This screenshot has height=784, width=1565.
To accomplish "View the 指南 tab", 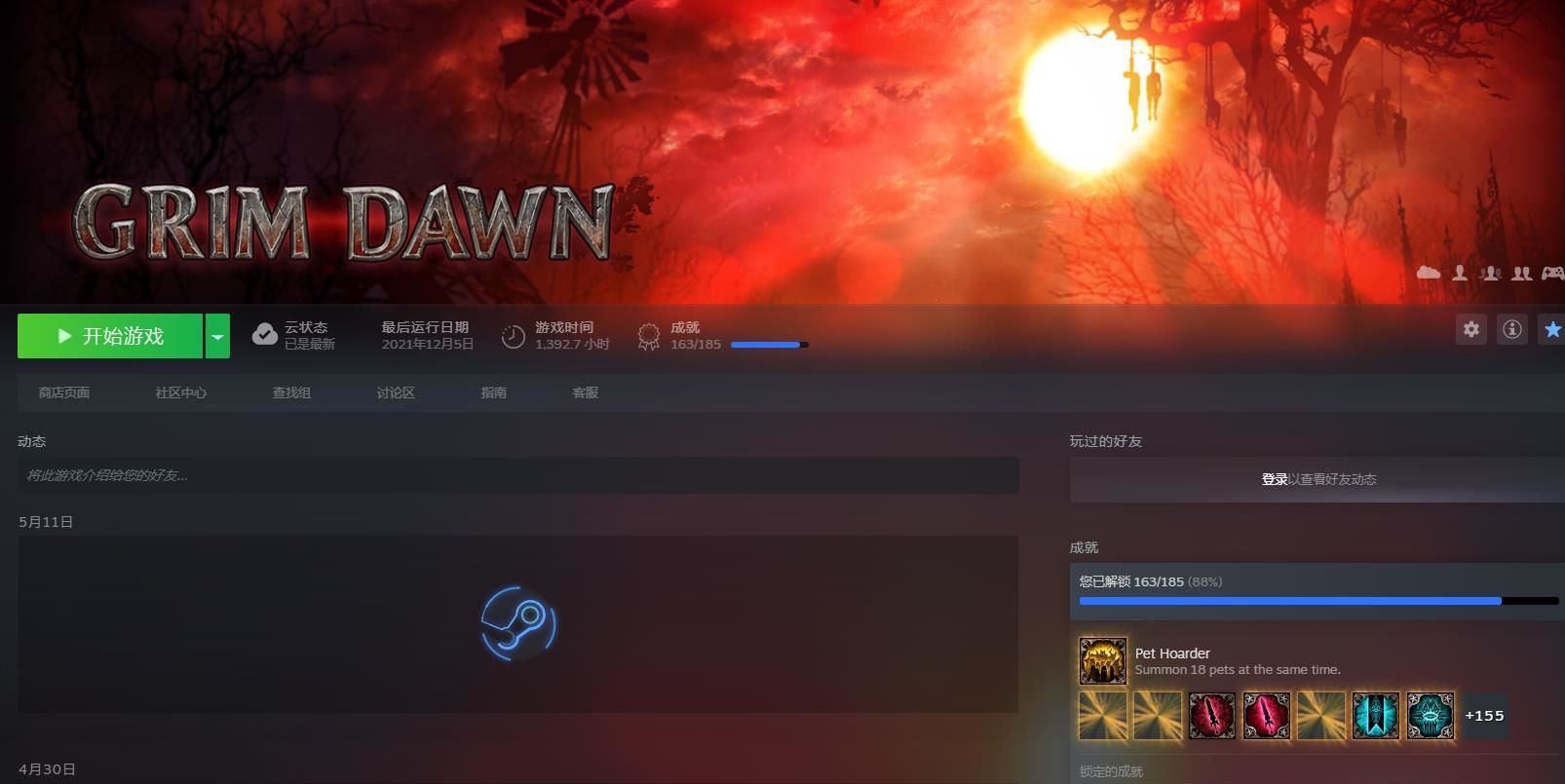I will [494, 392].
